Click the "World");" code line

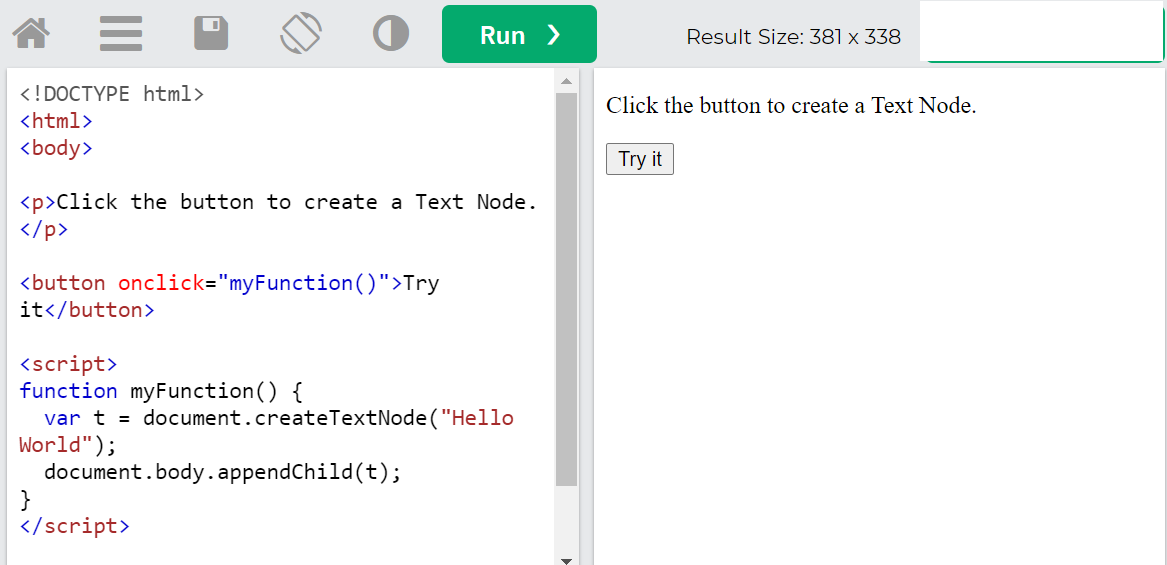click(68, 445)
